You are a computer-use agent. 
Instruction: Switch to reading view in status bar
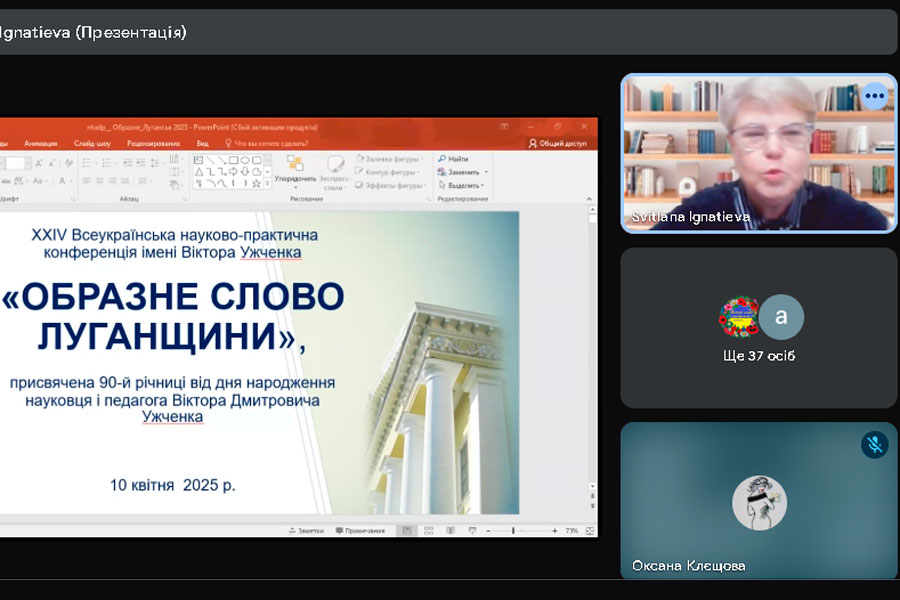click(x=451, y=531)
